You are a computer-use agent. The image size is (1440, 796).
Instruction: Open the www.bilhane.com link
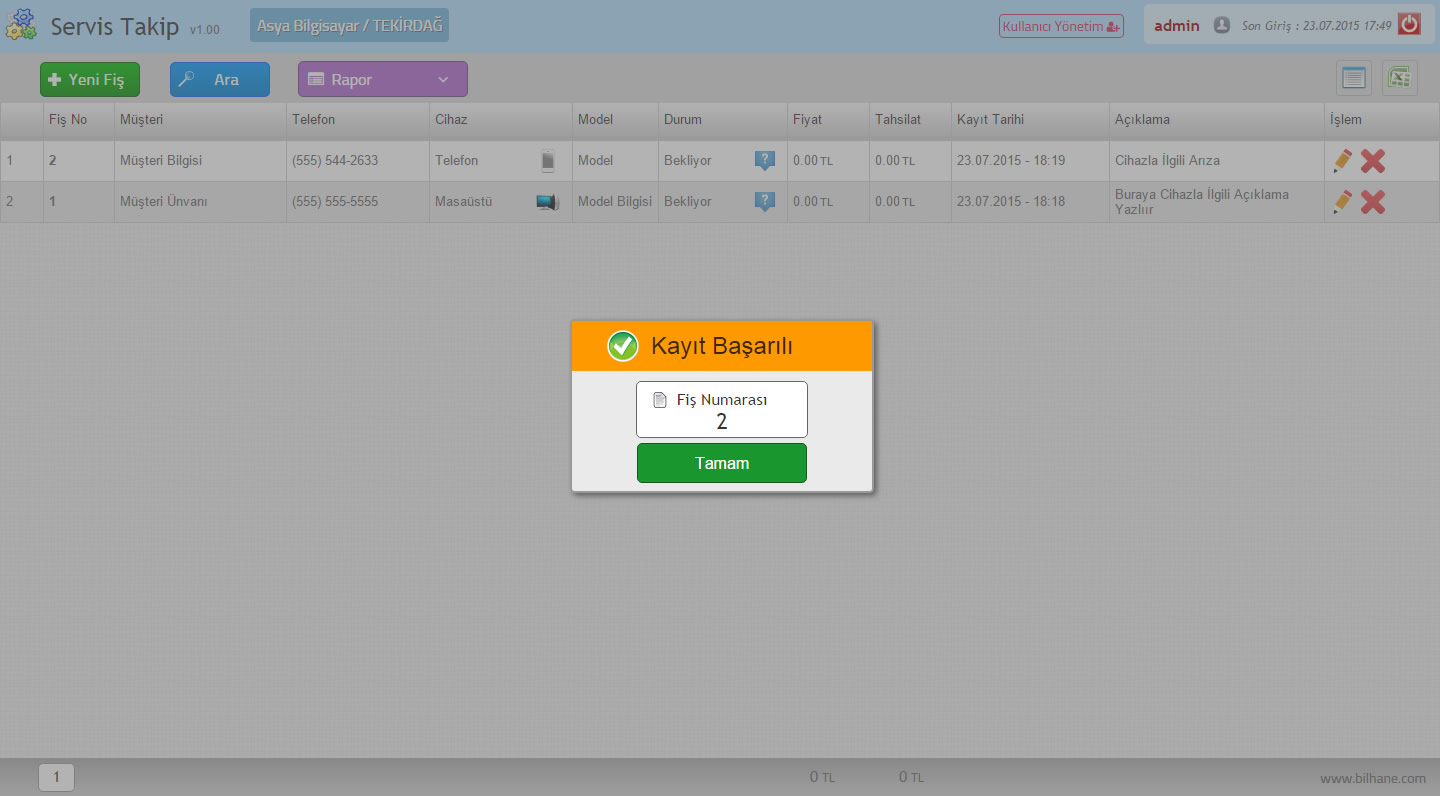coord(1372,778)
